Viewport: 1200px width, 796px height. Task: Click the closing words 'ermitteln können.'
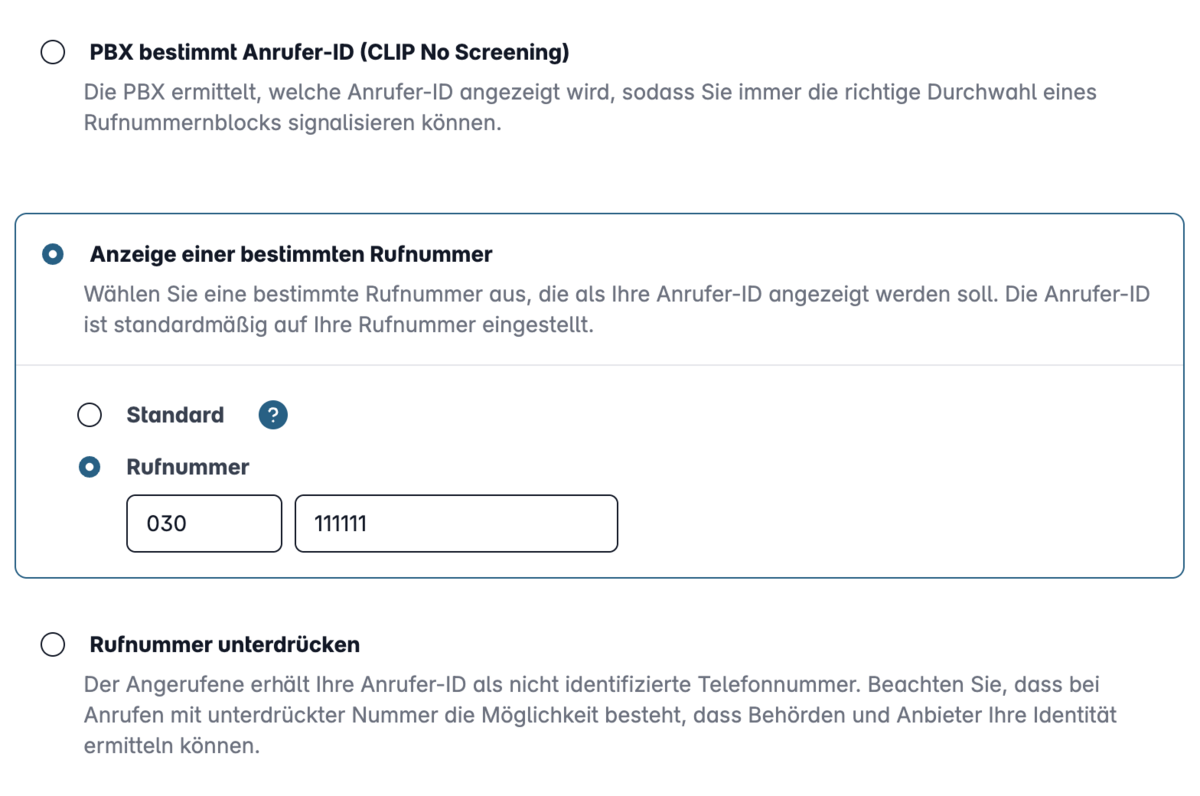pos(171,747)
